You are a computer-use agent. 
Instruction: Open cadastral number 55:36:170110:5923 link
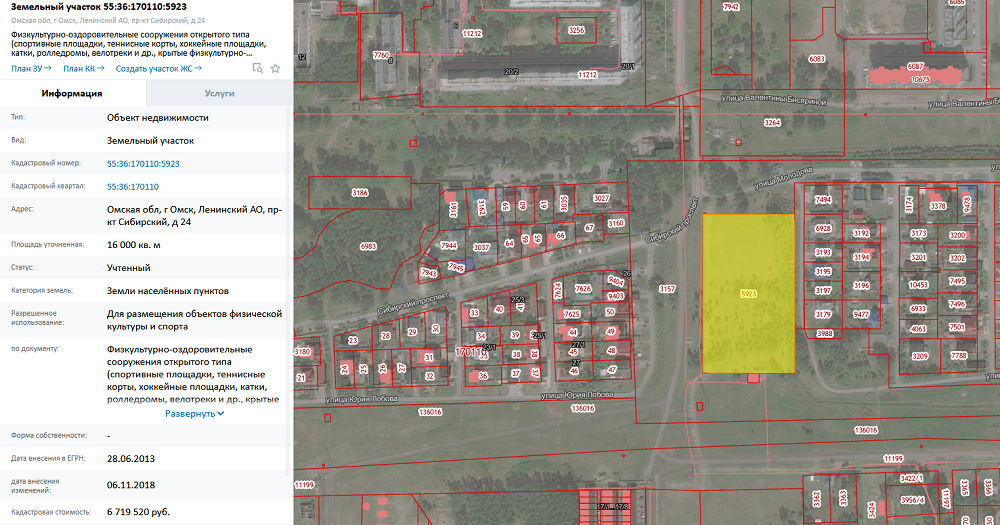pyautogui.click(x=143, y=163)
